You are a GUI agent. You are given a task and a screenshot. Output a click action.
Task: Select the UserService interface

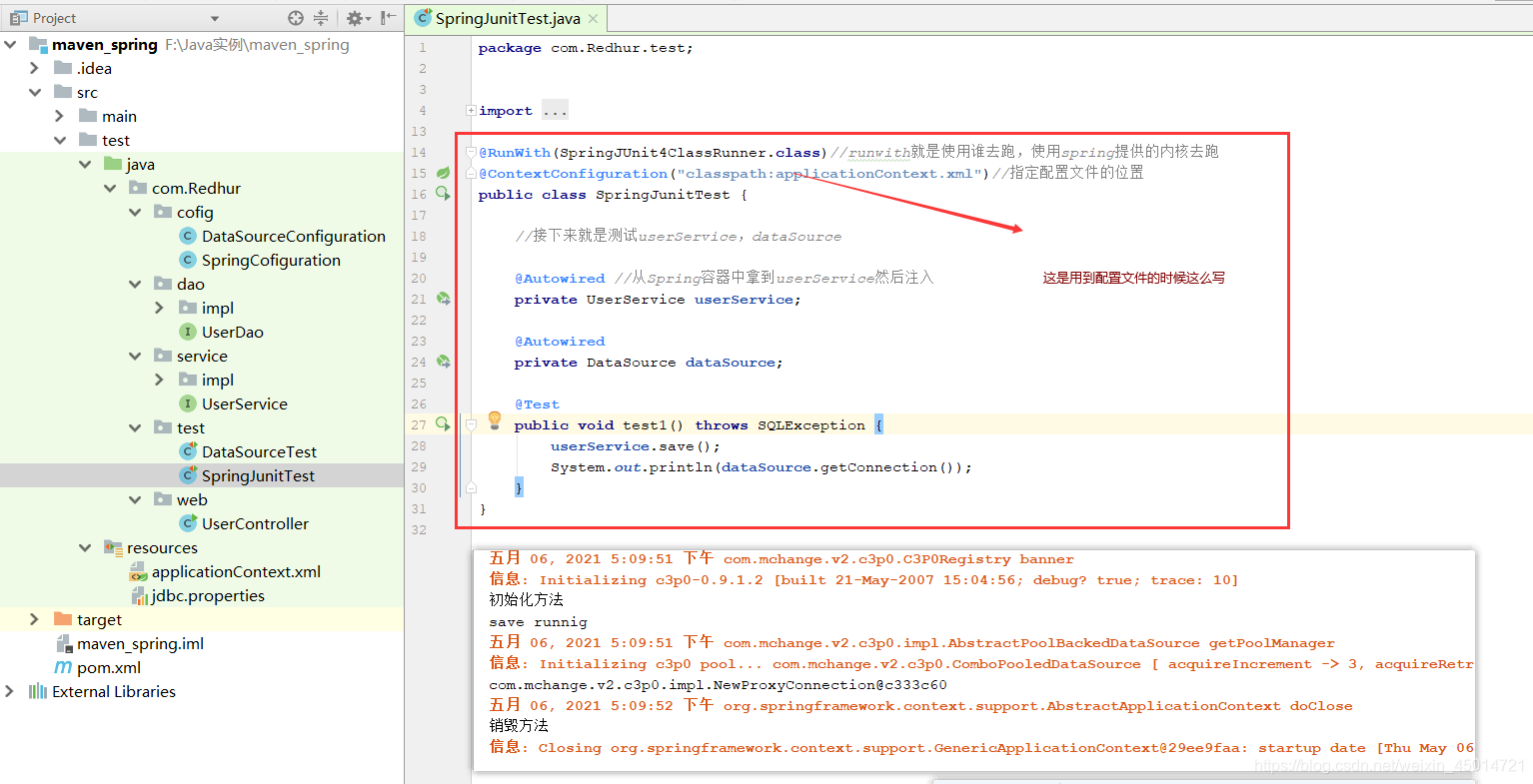click(x=244, y=403)
